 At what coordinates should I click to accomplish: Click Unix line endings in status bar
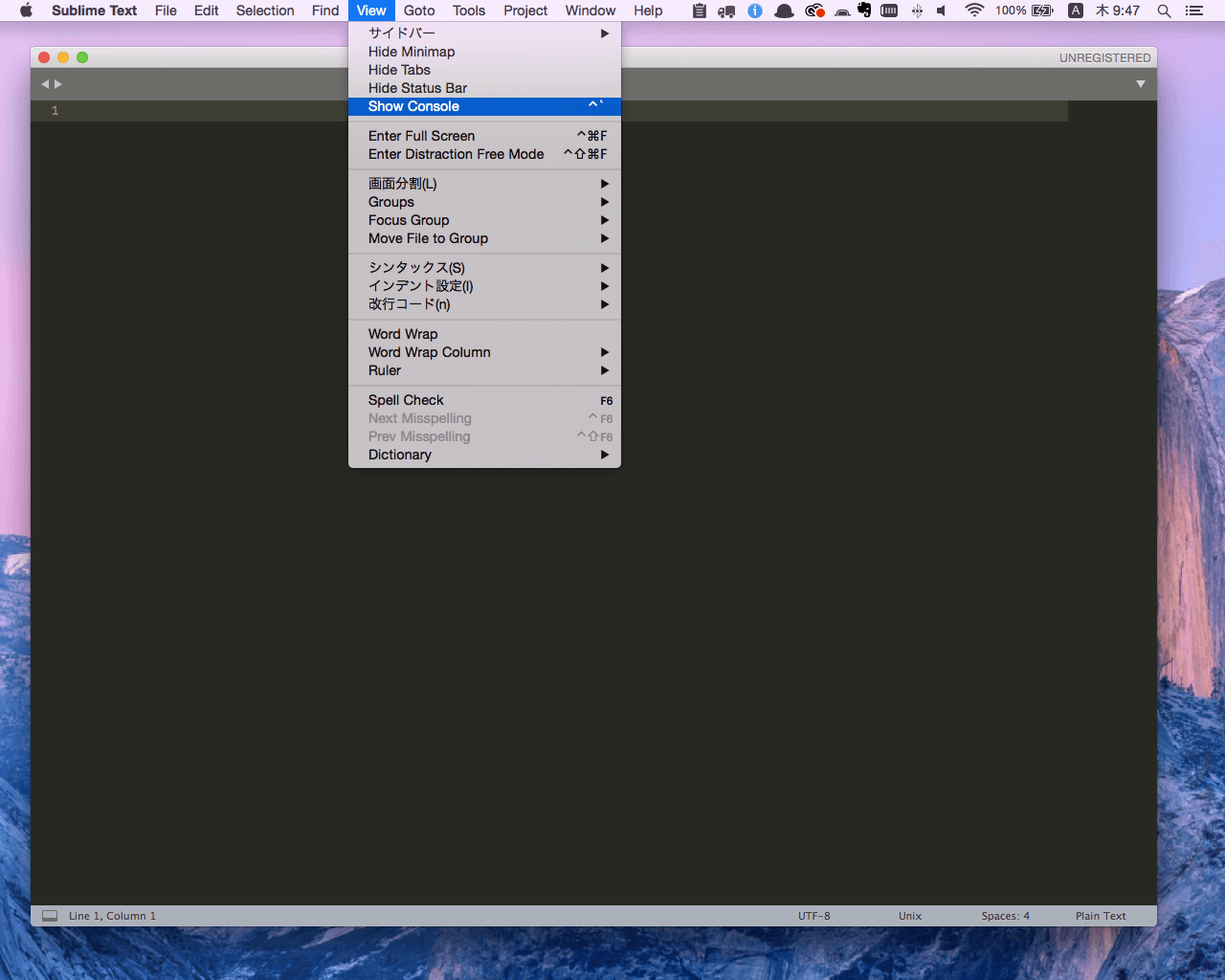910,916
